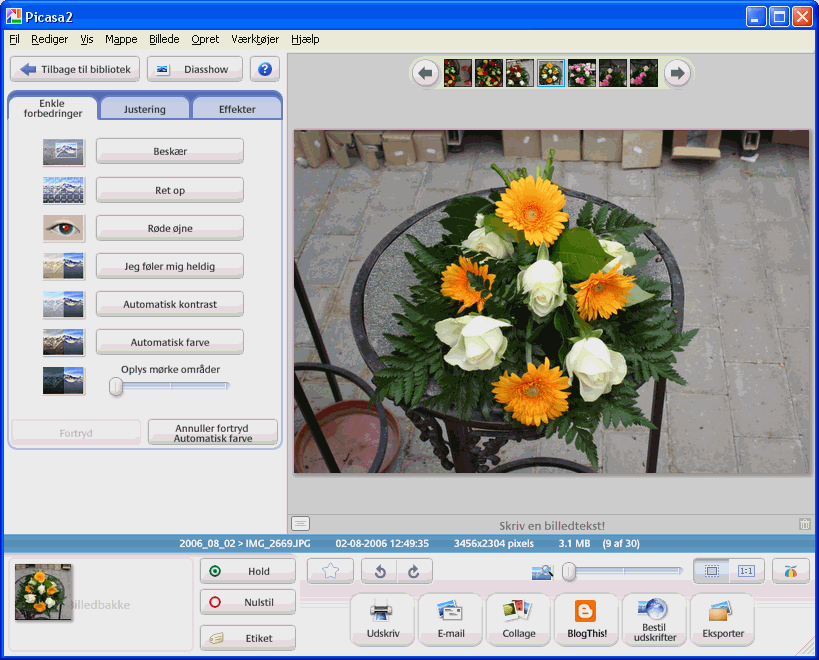819x660 pixels.
Task: Go to the previous photo with left arrow
Action: [x=425, y=73]
